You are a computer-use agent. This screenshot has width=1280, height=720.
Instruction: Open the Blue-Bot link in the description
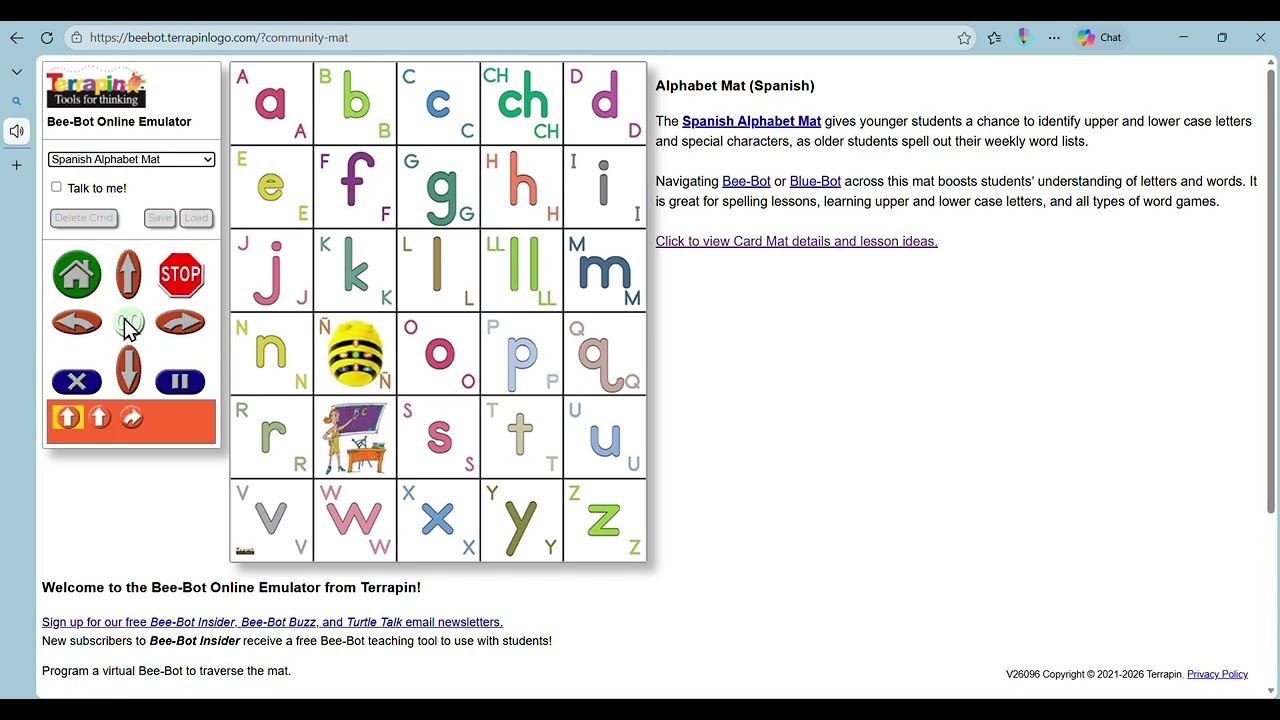pos(815,181)
